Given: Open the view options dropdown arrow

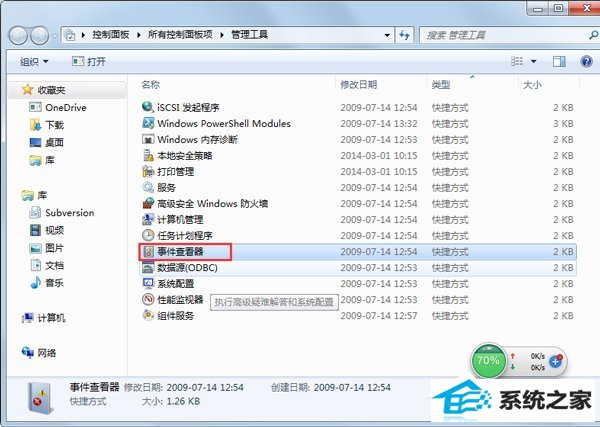Looking at the screenshot, I should [533, 62].
